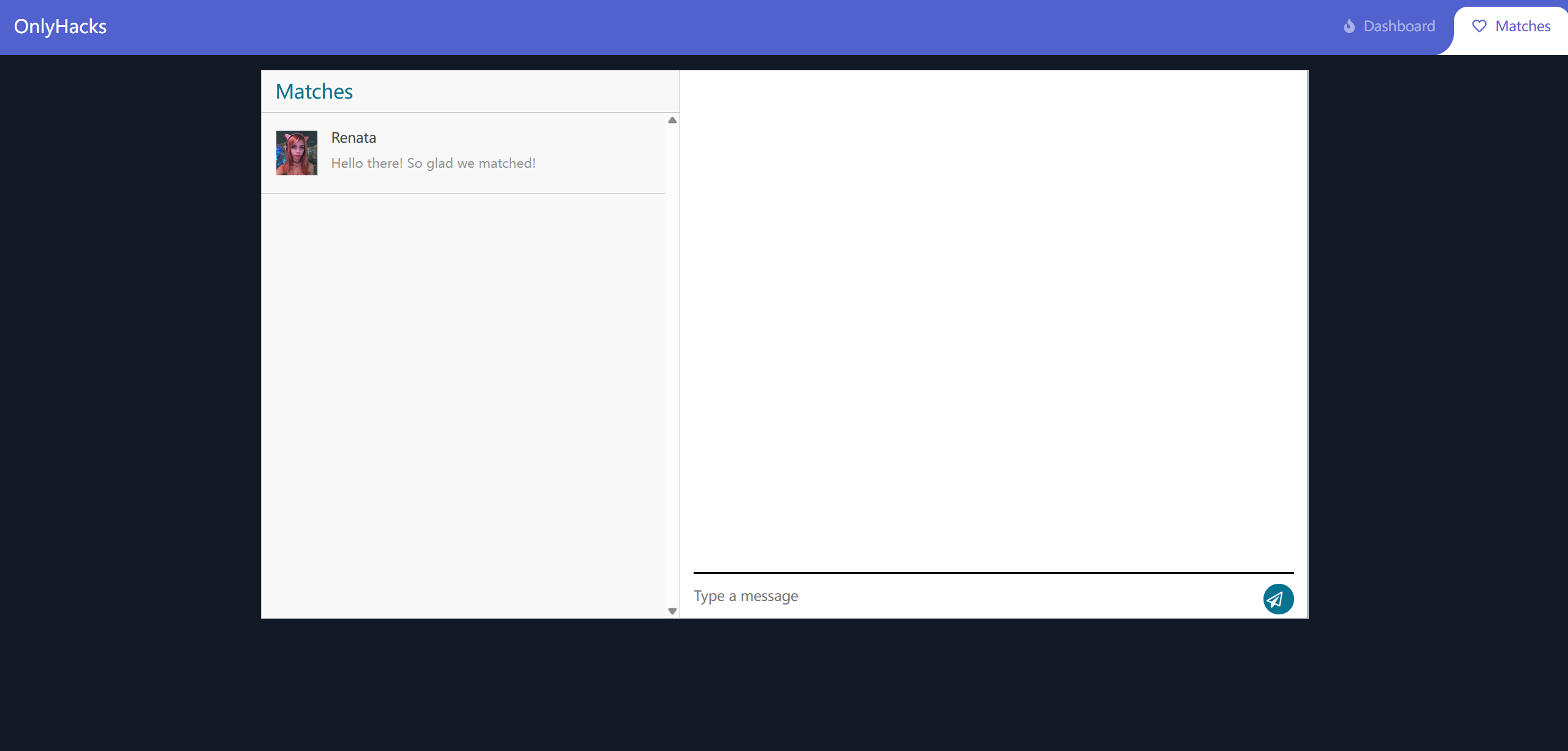
Task: Click the matches list scrollbar track
Action: pyautogui.click(x=672, y=368)
